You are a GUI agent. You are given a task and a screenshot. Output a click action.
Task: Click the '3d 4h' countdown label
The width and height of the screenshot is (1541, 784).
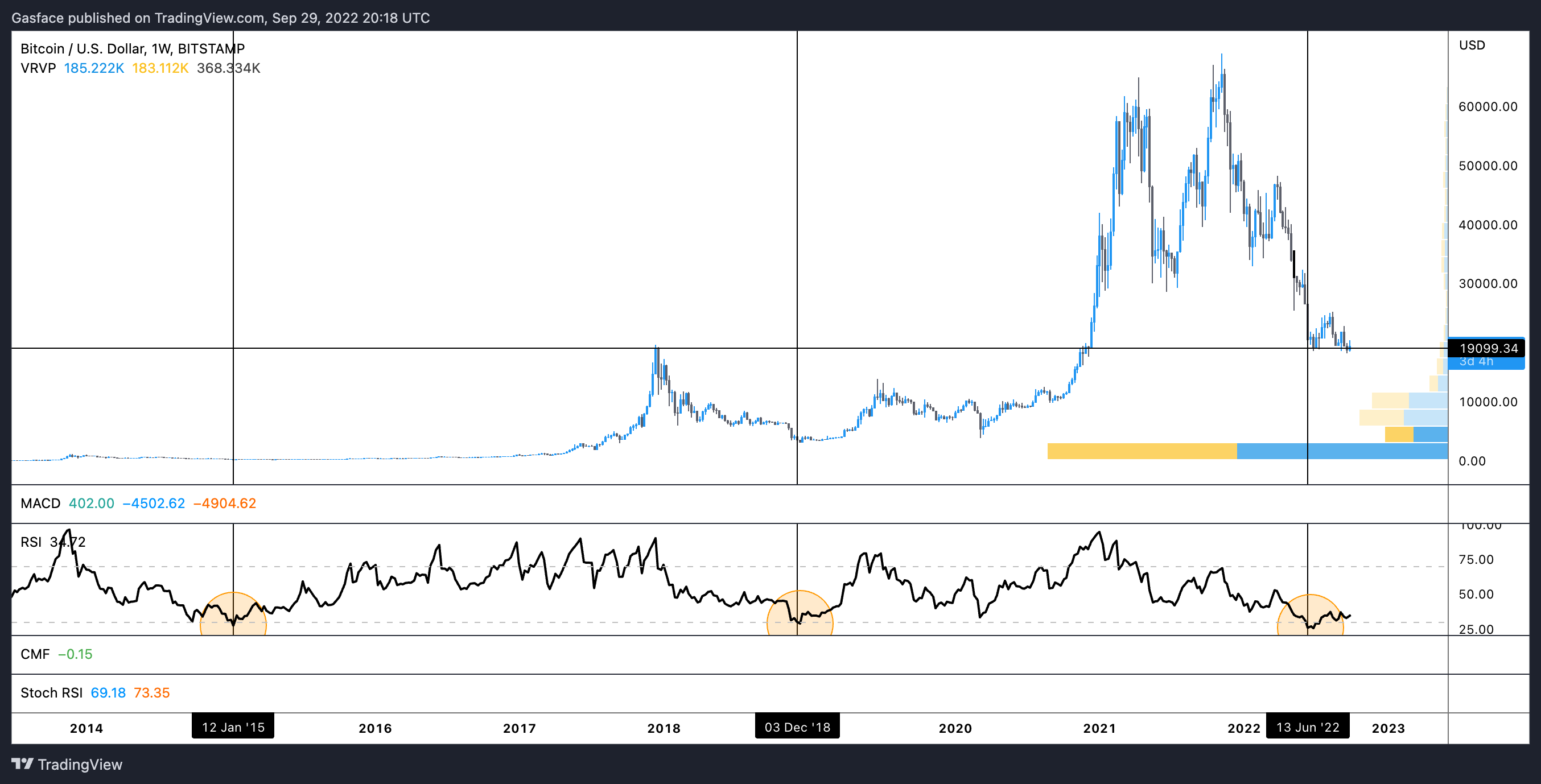pos(1476,362)
